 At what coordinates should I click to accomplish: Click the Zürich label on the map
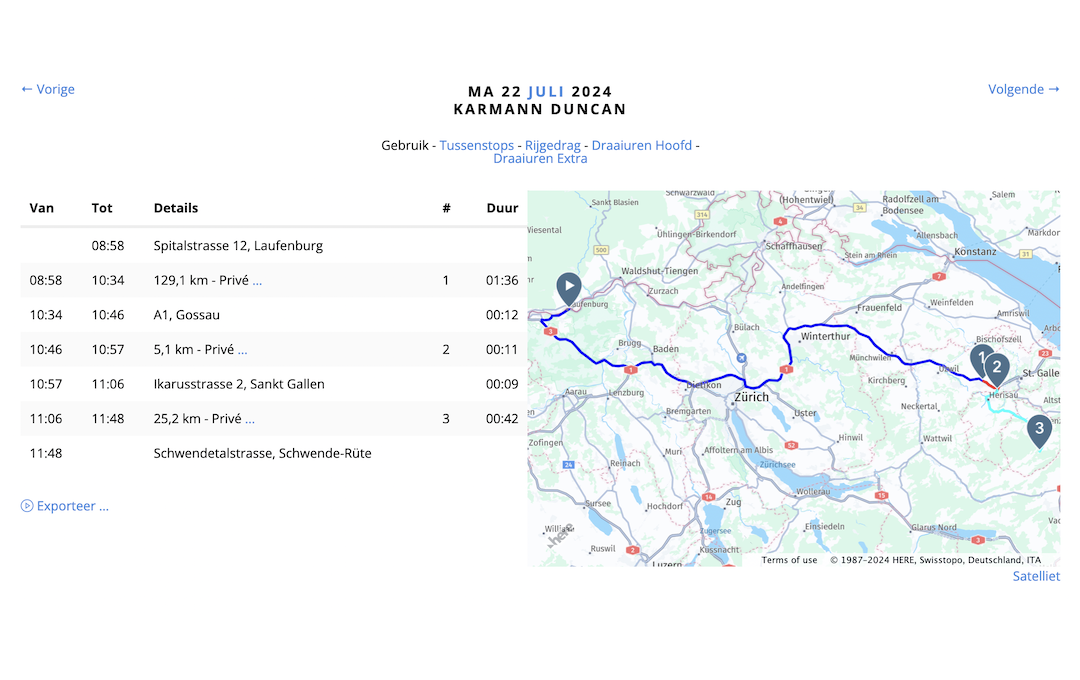pos(751,397)
